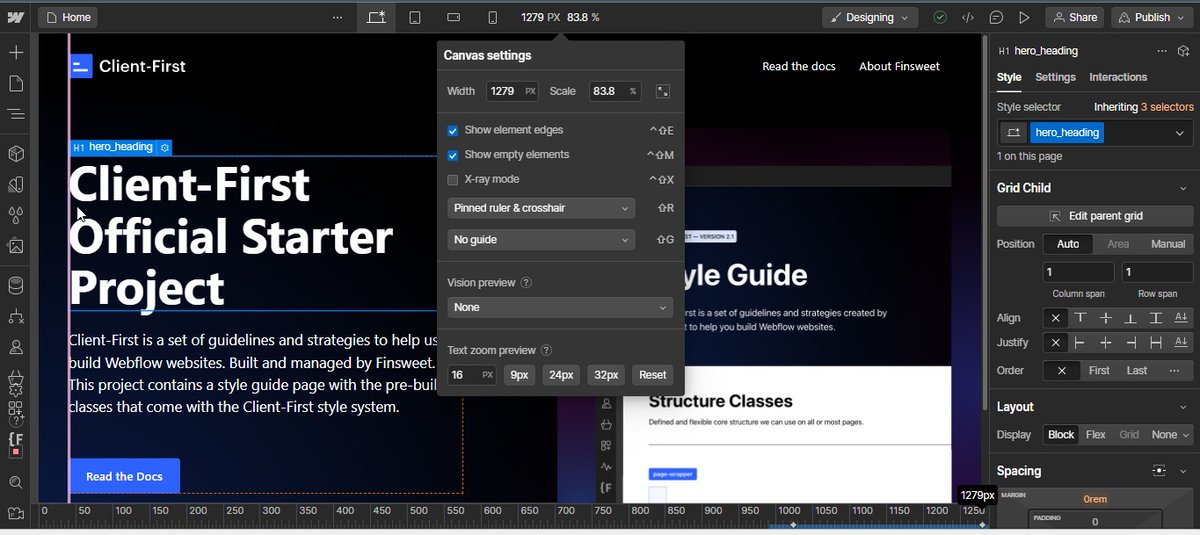Enable X-ray mode checkbox
1200x535 pixels.
click(x=453, y=179)
